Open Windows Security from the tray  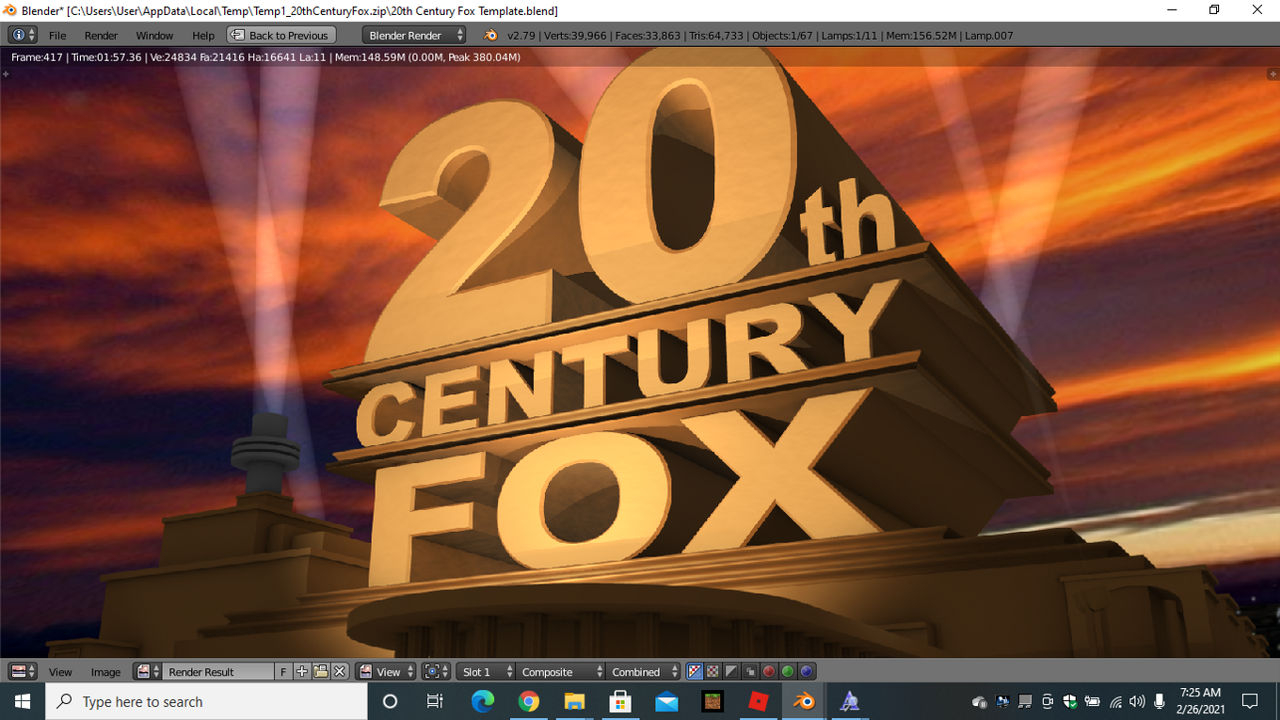(1070, 702)
